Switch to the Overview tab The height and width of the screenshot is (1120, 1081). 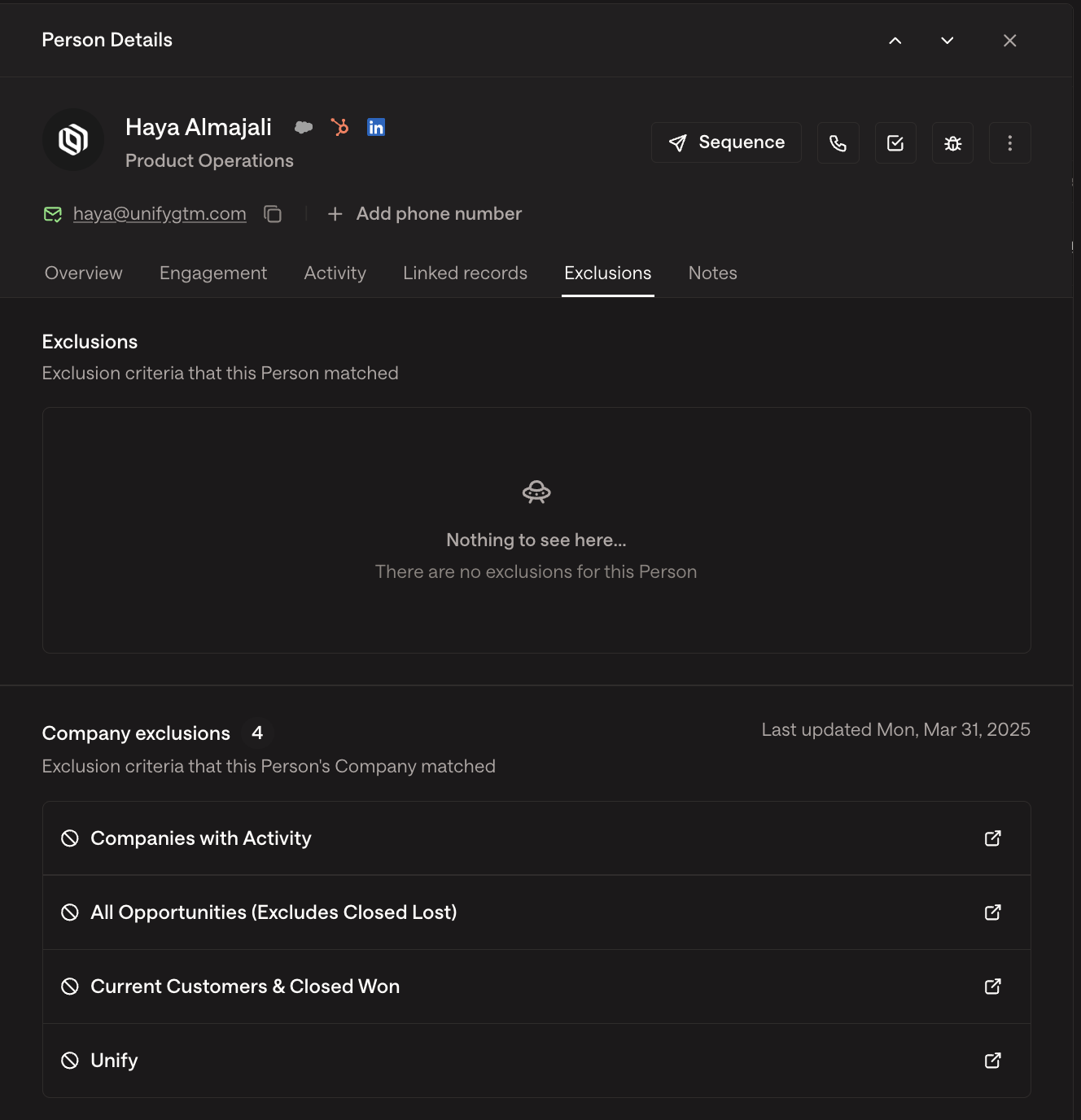click(84, 273)
